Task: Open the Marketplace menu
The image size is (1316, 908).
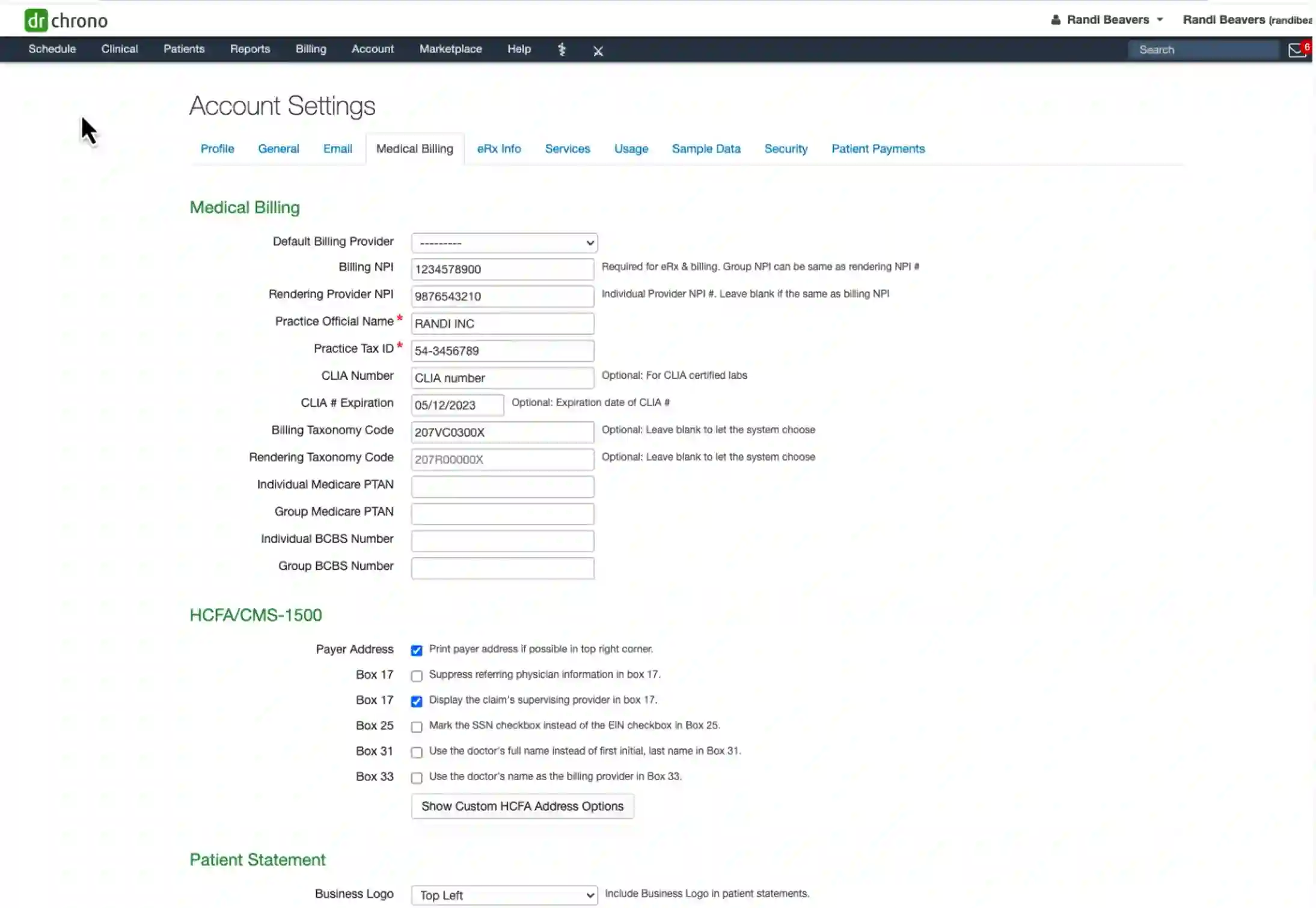Action: click(450, 49)
